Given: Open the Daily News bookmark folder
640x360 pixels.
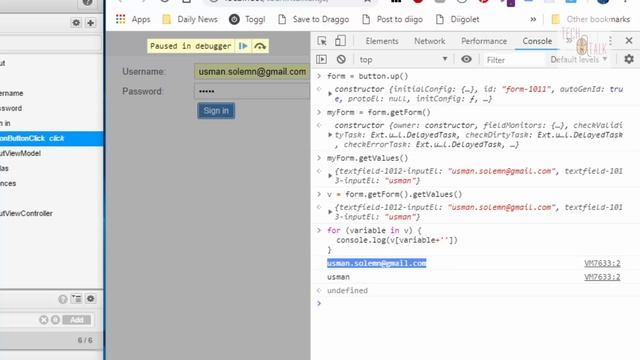Looking at the screenshot, I should click(x=190, y=19).
